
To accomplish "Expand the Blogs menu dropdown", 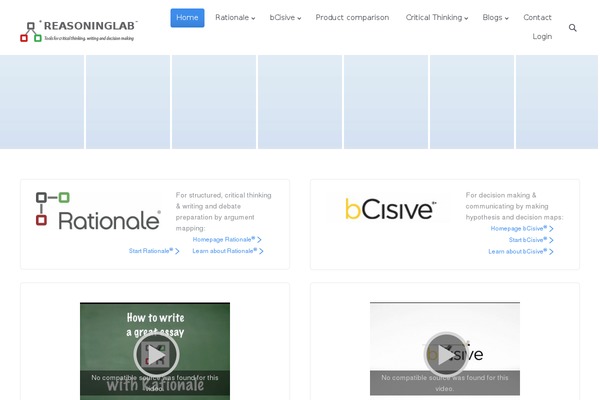I will click(x=495, y=18).
